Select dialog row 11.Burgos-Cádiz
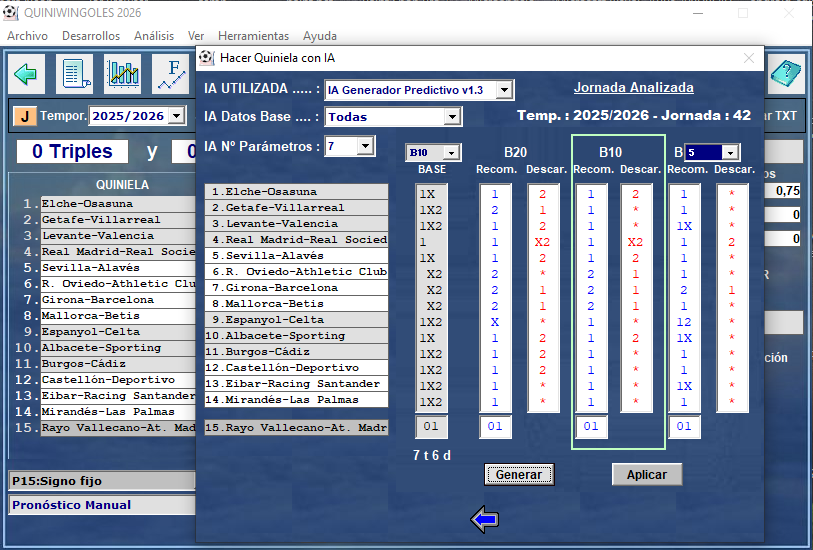 pos(296,352)
